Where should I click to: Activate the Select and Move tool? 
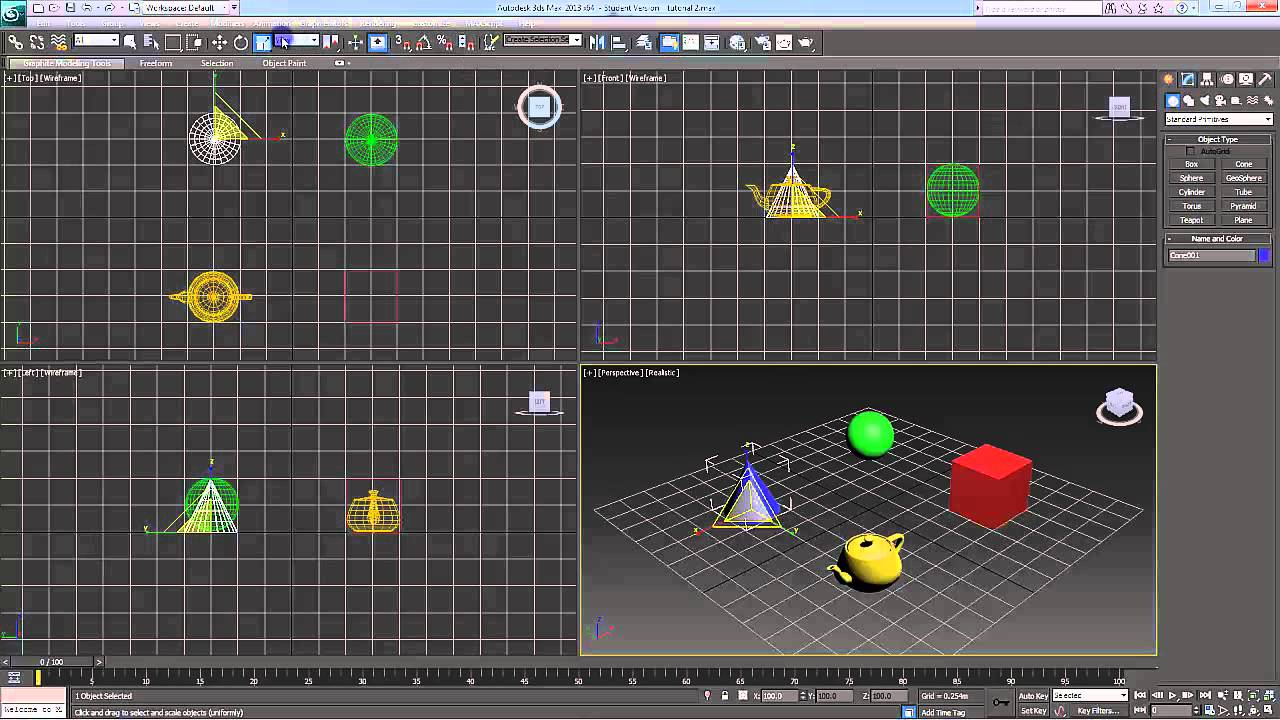tap(219, 42)
